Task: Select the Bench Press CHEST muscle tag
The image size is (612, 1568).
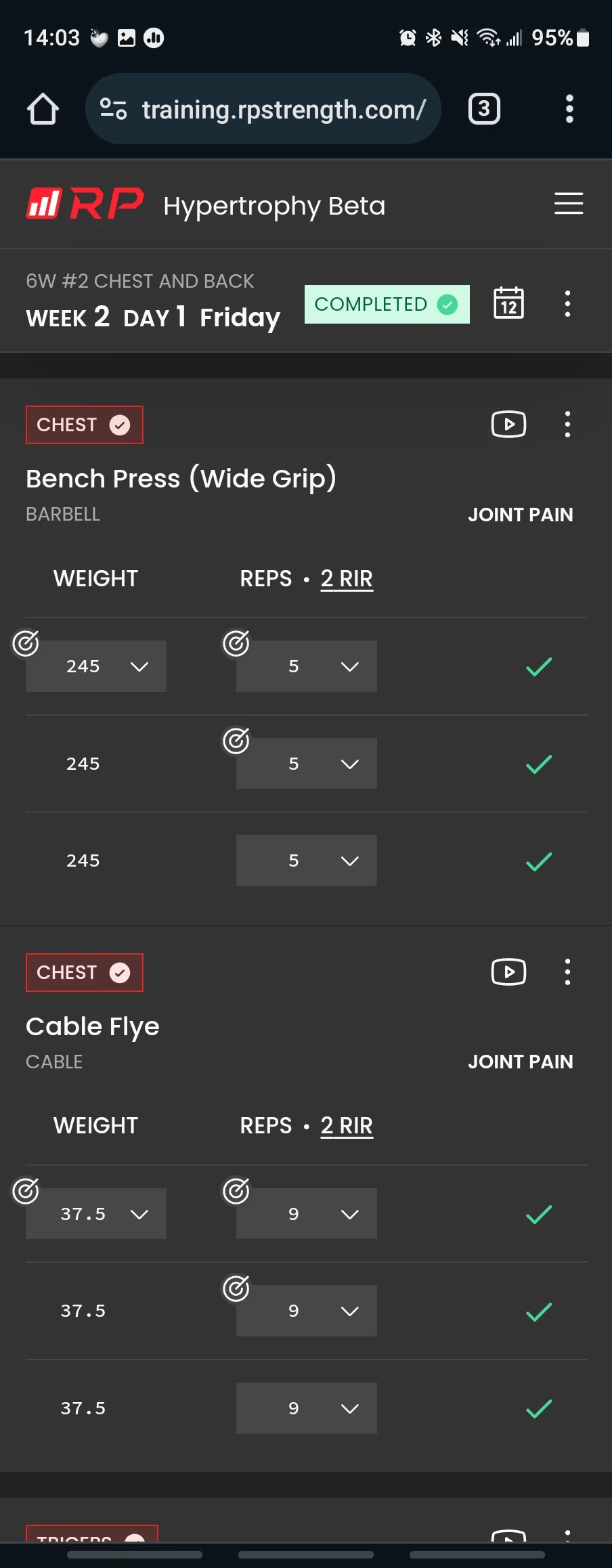Action: (85, 424)
